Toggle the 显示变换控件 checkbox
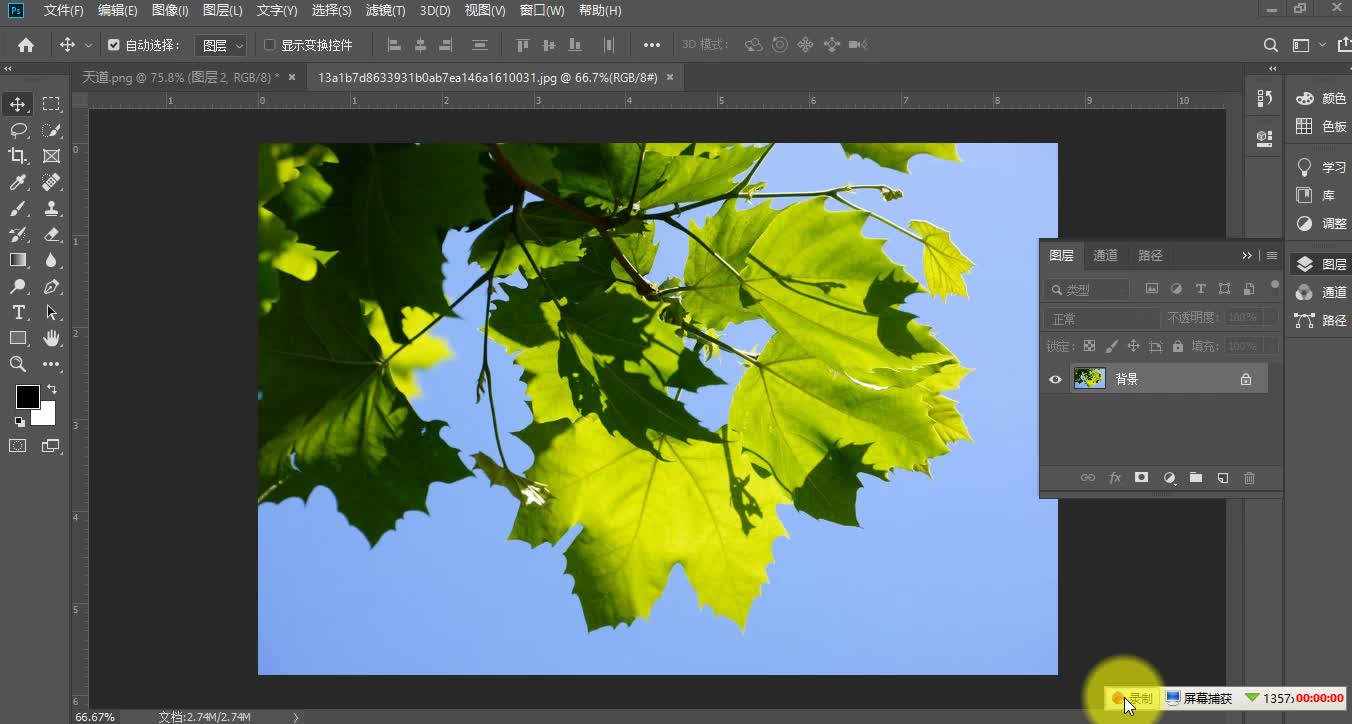This screenshot has height=724, width=1352. pos(269,45)
